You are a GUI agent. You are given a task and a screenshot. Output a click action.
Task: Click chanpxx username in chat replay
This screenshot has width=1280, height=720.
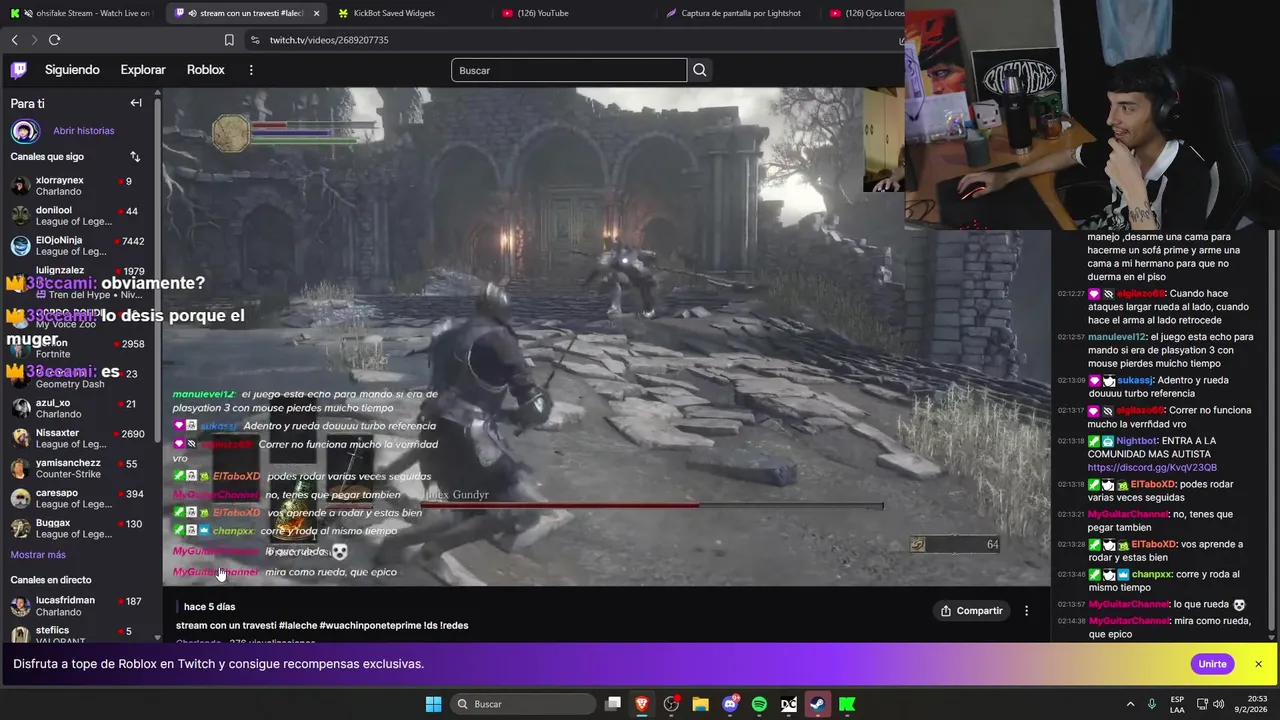[1151, 574]
